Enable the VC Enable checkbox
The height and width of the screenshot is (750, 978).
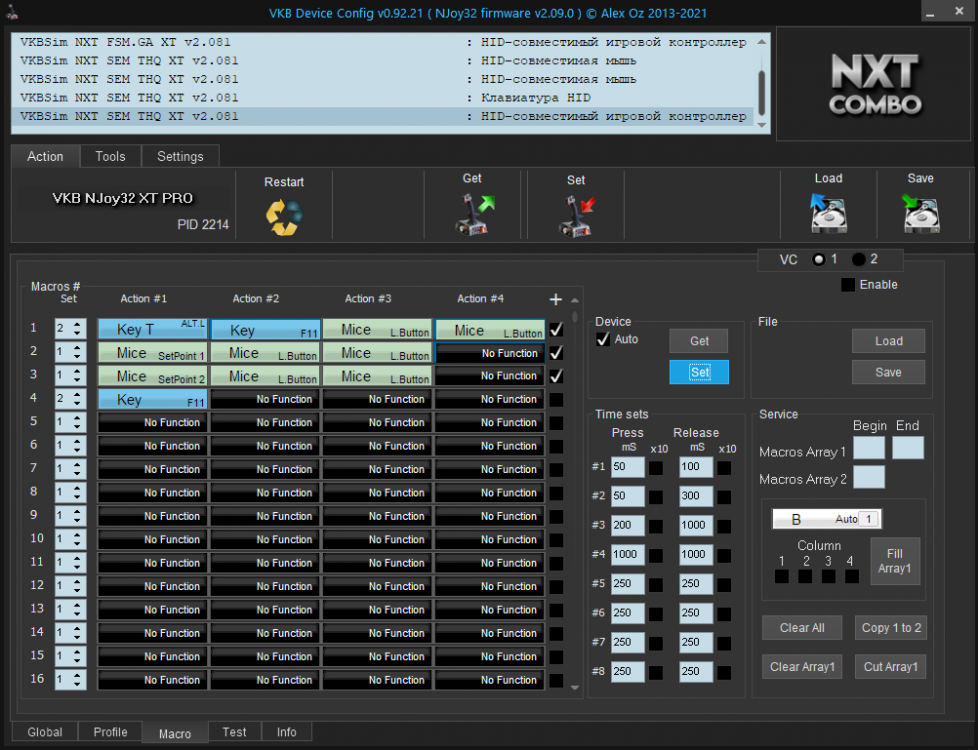tap(846, 284)
